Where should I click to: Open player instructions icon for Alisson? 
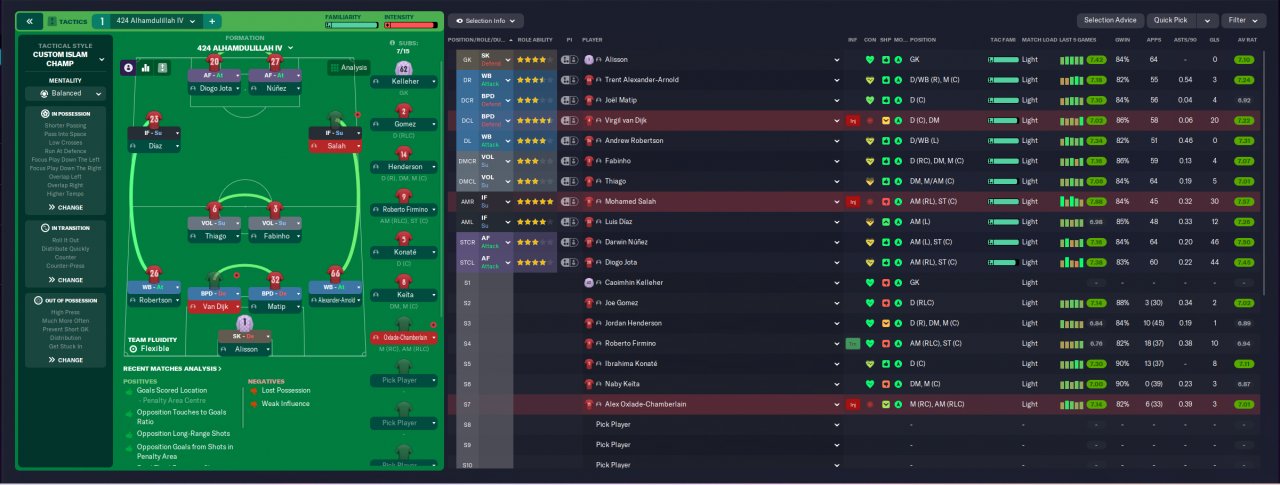[x=567, y=60]
